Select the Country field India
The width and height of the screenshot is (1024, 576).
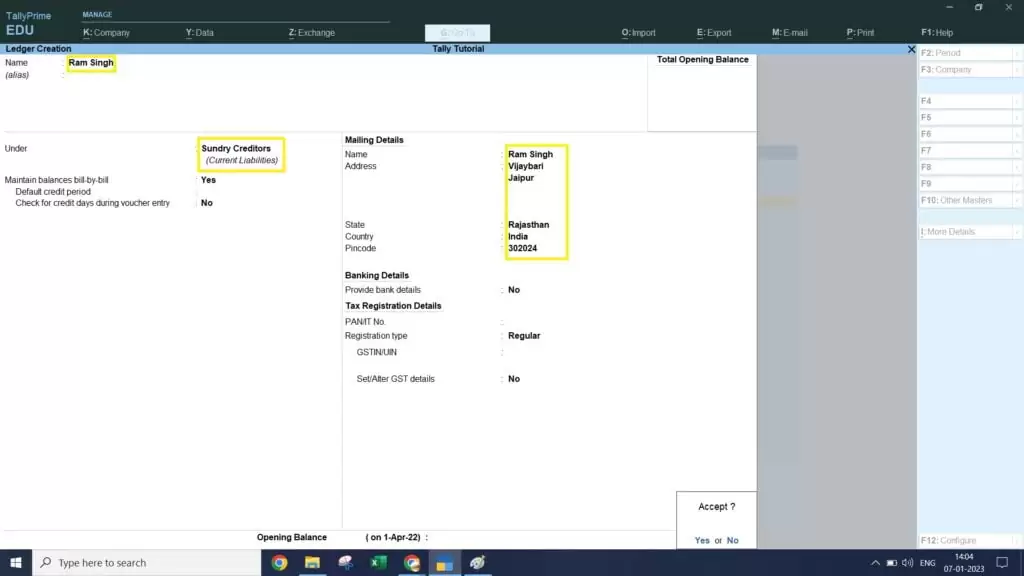pyautogui.click(x=518, y=236)
